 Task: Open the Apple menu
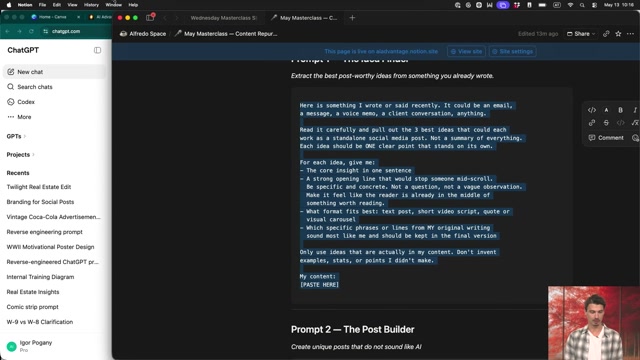click(x=9, y=5)
